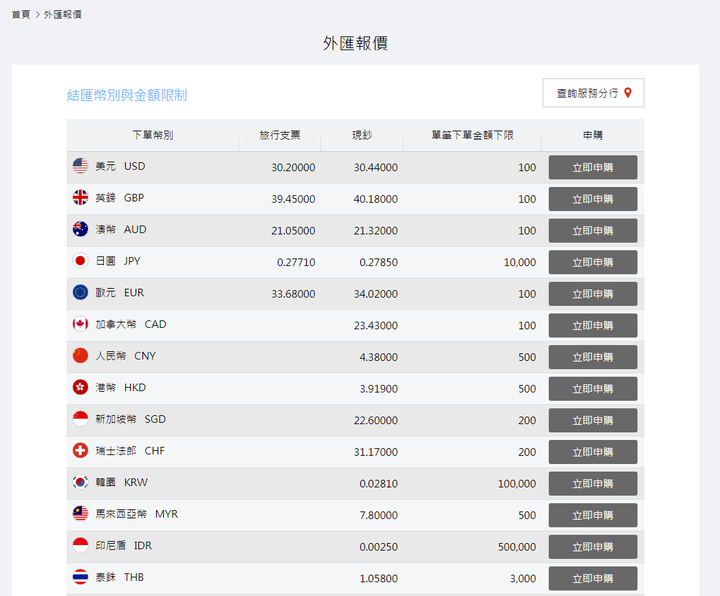The height and width of the screenshot is (596, 720).
Task: Click 立即申購 for THB row
Action: (593, 579)
